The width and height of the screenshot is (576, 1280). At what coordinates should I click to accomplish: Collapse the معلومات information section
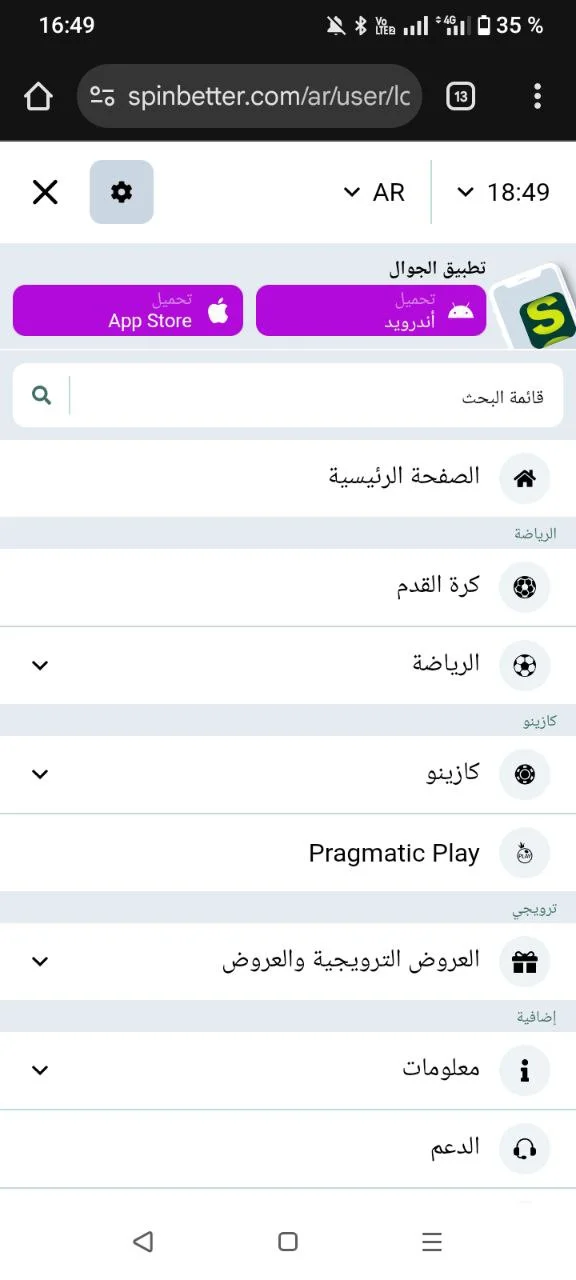(38, 1069)
